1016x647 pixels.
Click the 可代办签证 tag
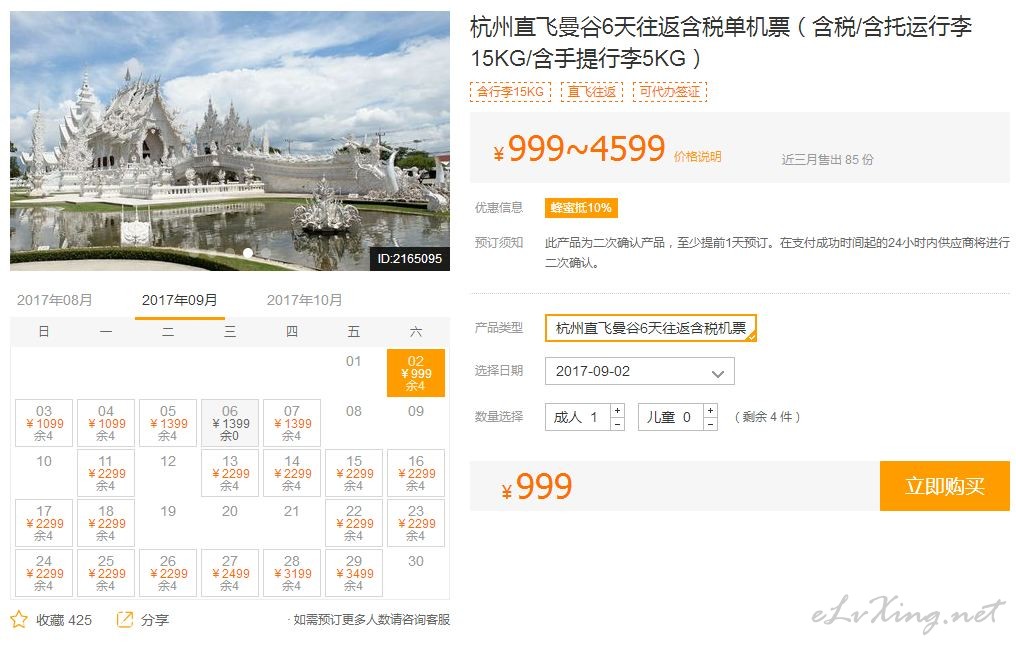[x=670, y=92]
